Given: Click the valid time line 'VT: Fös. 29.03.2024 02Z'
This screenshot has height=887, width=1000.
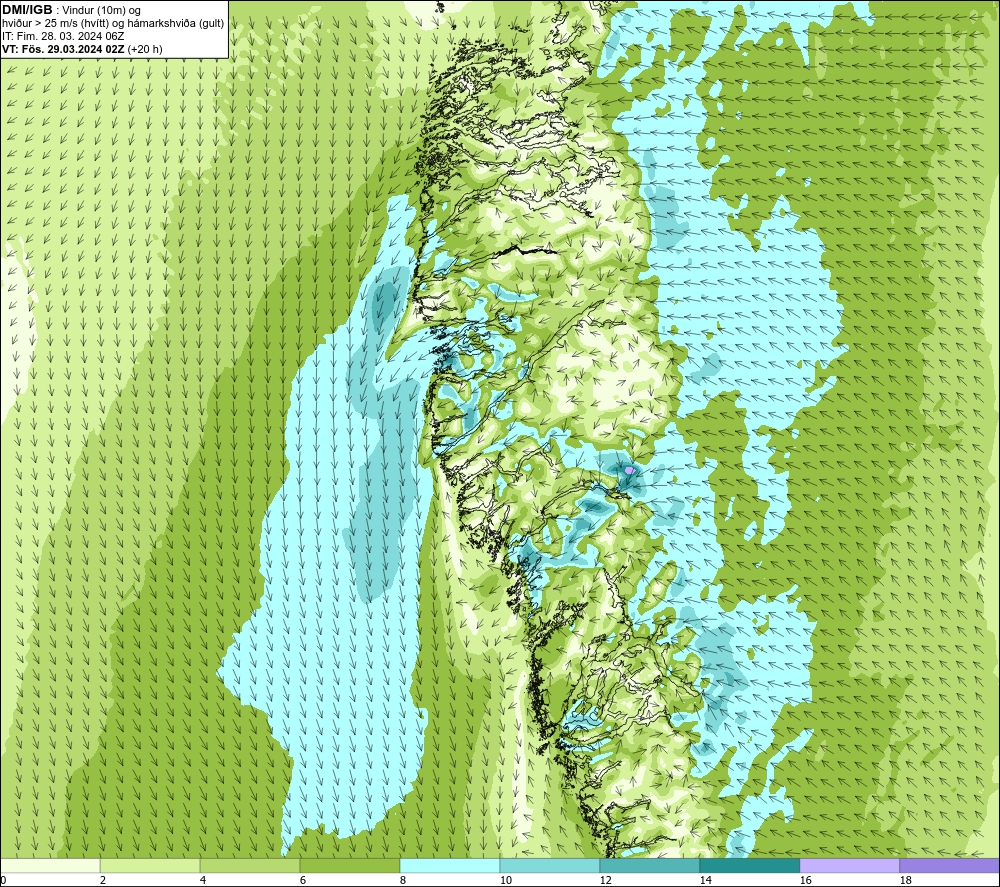Looking at the screenshot, I should click(x=63, y=49).
